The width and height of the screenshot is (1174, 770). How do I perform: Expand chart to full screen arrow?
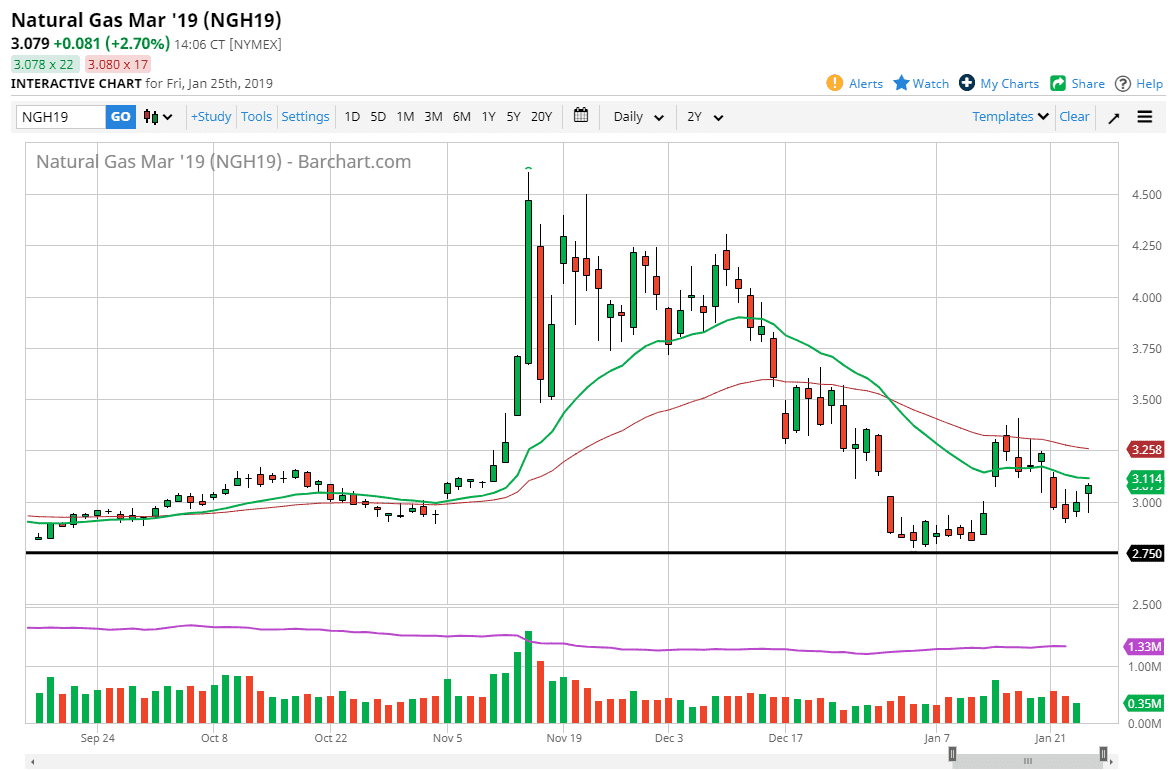pos(1114,117)
